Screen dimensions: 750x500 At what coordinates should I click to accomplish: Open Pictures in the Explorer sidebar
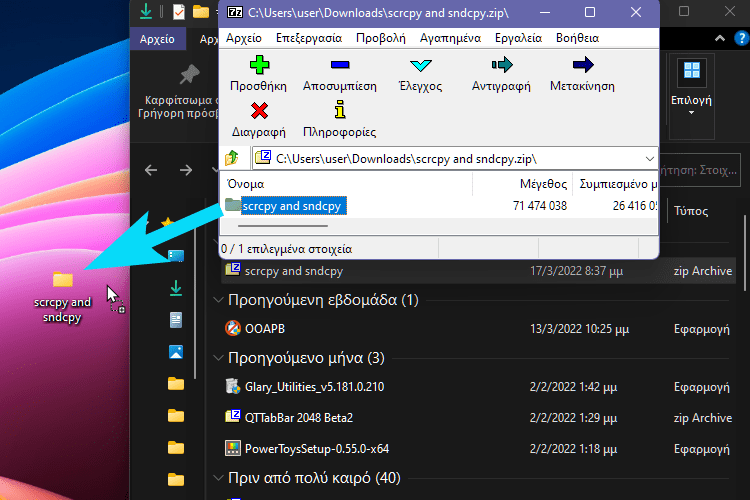click(176, 352)
